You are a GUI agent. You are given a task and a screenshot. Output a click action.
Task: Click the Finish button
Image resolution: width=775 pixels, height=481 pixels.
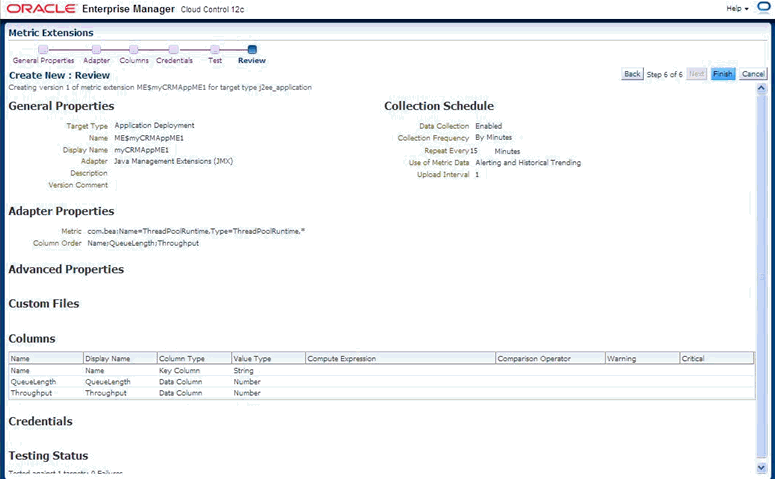point(723,74)
